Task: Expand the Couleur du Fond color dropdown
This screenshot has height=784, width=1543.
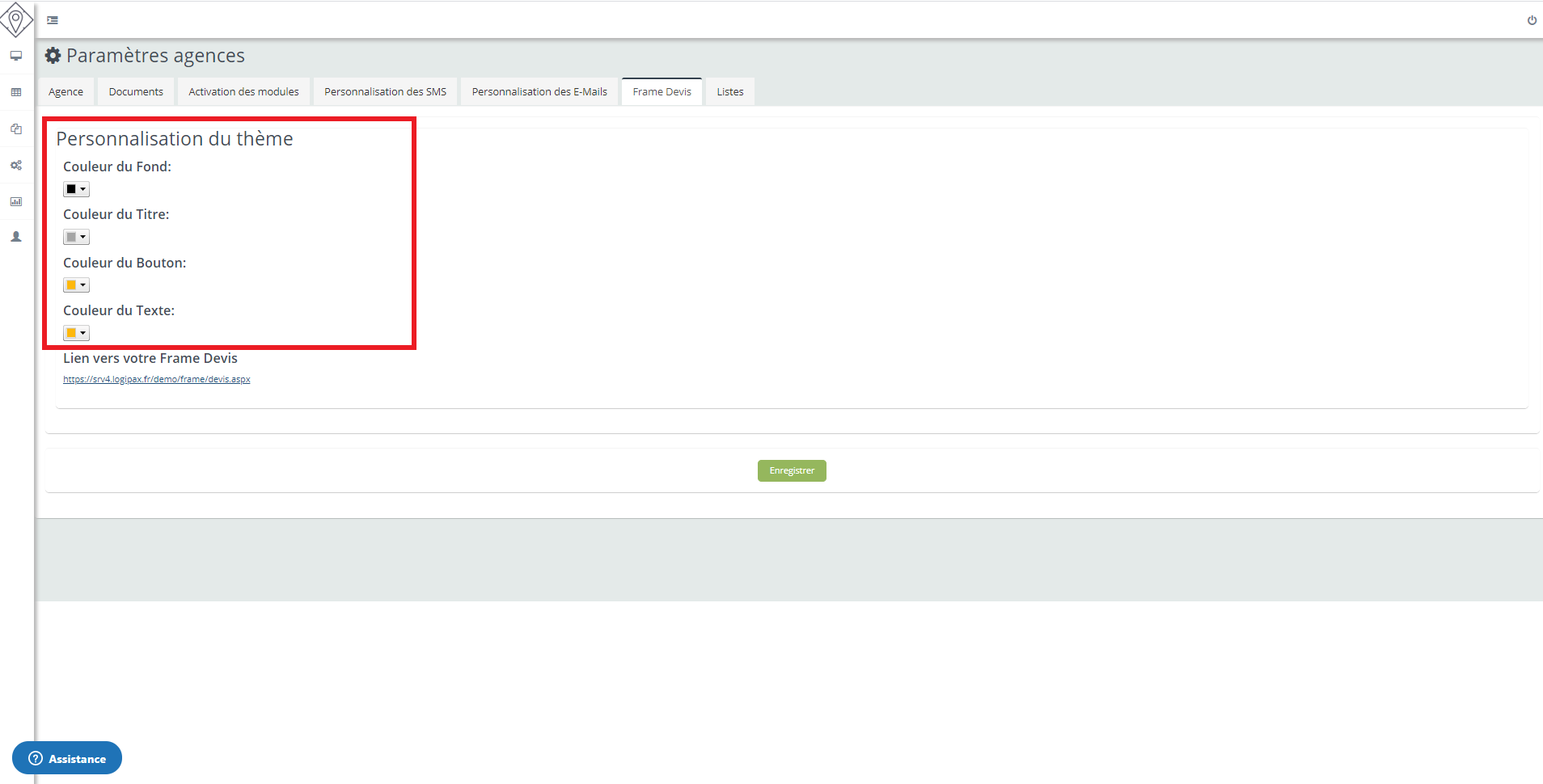Action: tap(76, 189)
